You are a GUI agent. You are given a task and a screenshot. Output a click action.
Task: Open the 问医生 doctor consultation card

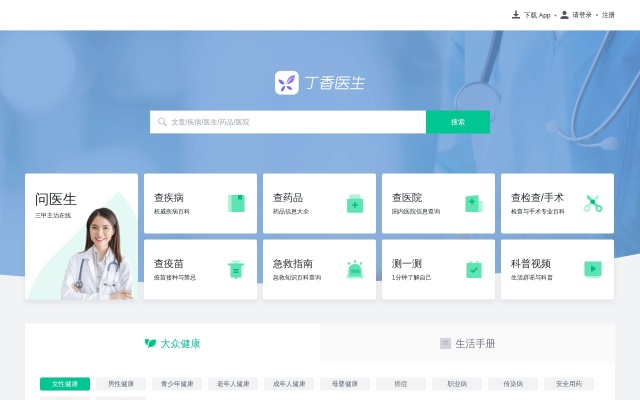[81, 237]
